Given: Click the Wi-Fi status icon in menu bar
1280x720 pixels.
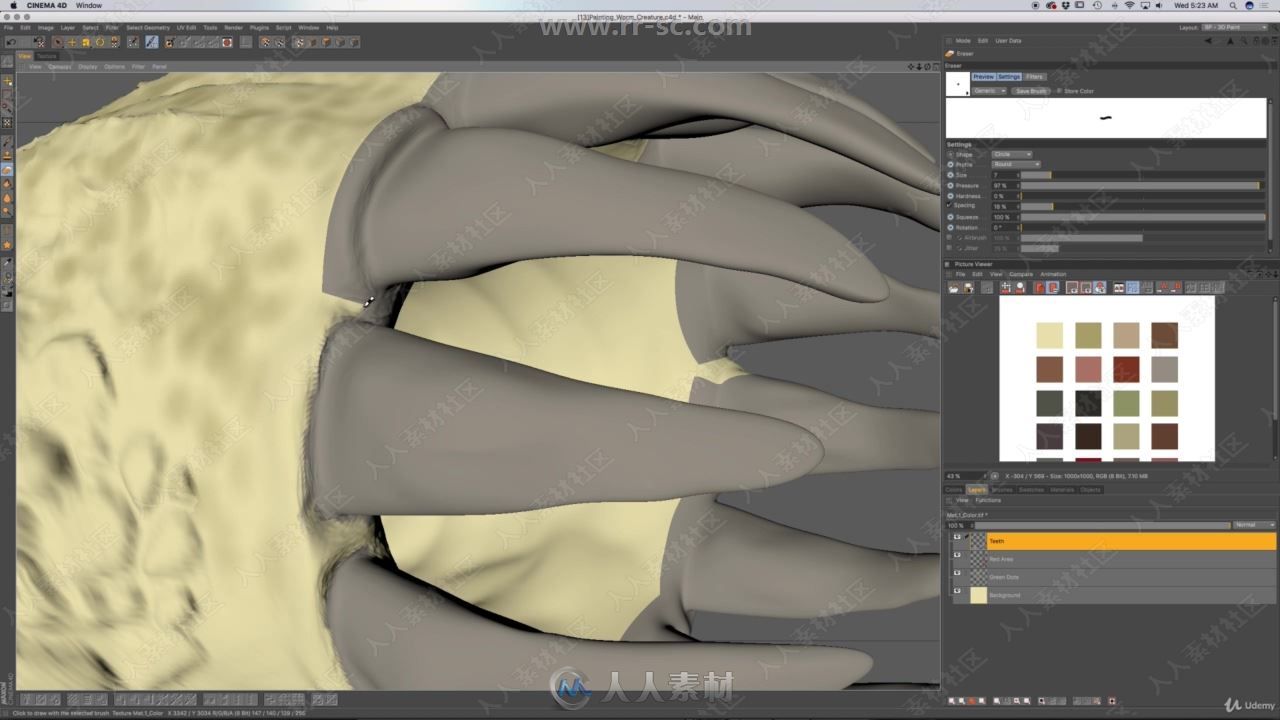Looking at the screenshot, I should click(1129, 5).
